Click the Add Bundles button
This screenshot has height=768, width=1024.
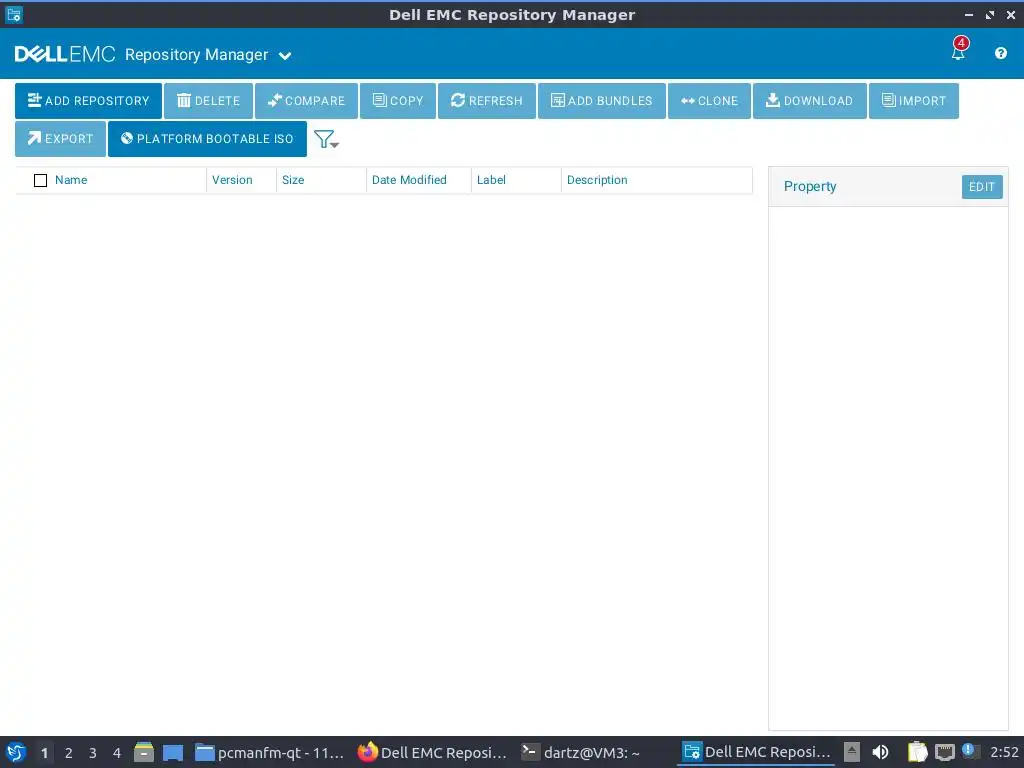pos(601,101)
